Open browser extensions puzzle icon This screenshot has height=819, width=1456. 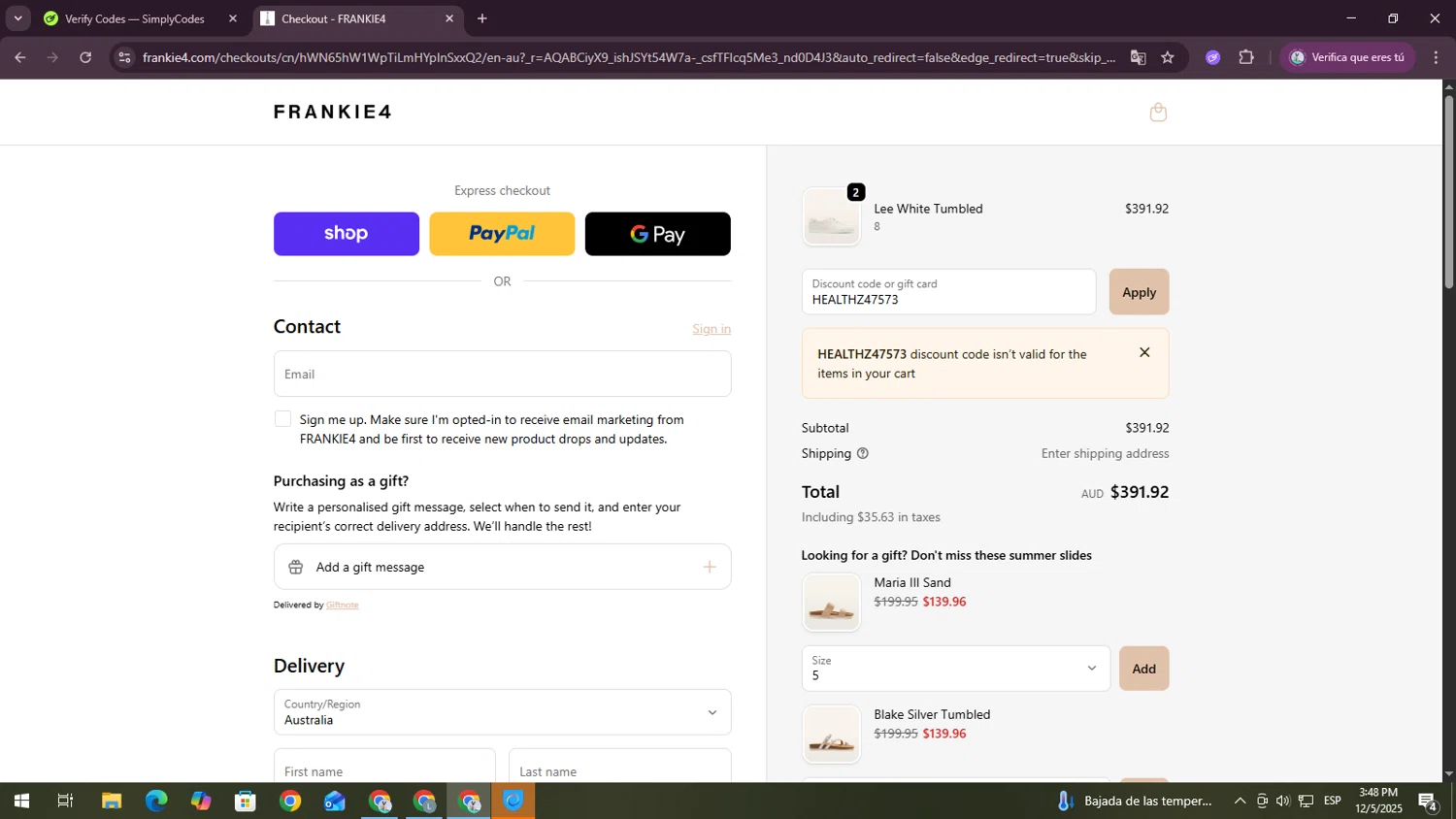pos(1246,57)
